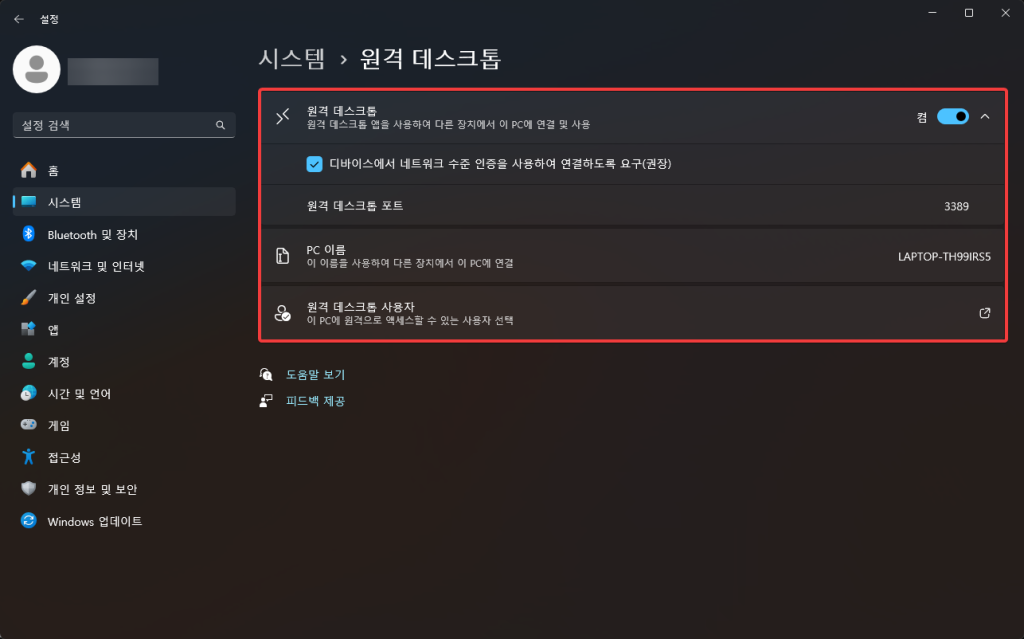Select the Bluetooth 및 장치 icon
This screenshot has height=639, width=1024.
pyautogui.click(x=29, y=234)
